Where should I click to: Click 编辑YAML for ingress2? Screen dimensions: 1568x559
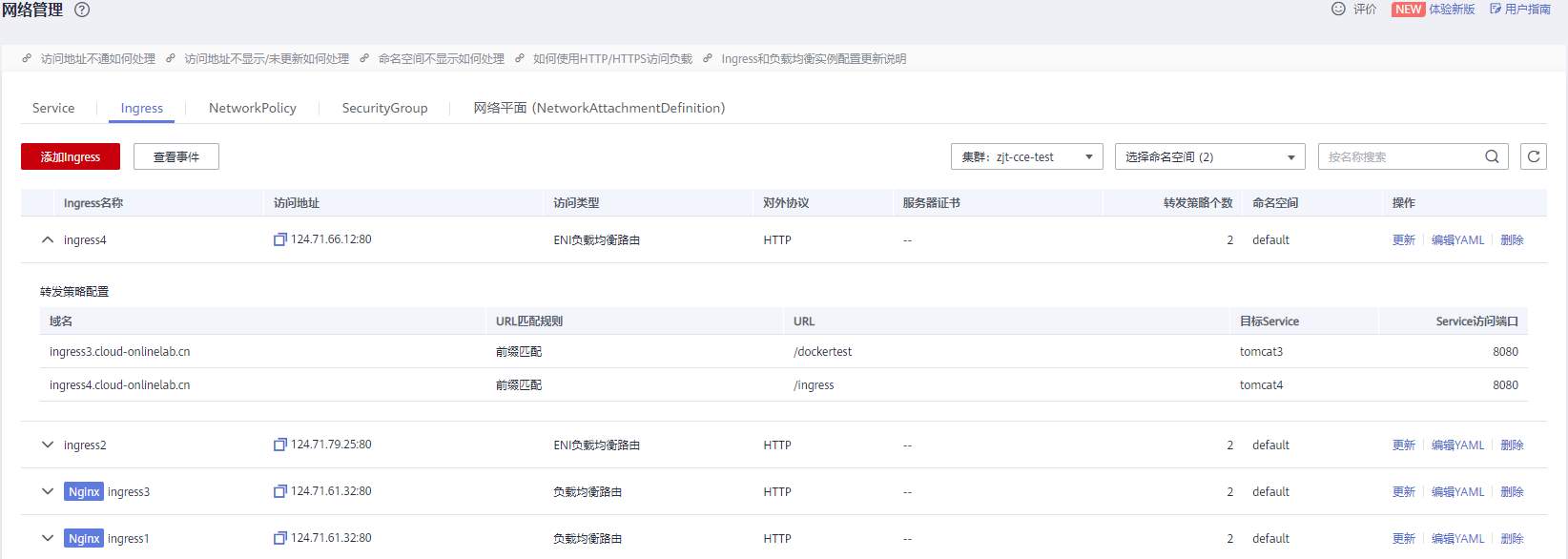click(1457, 445)
